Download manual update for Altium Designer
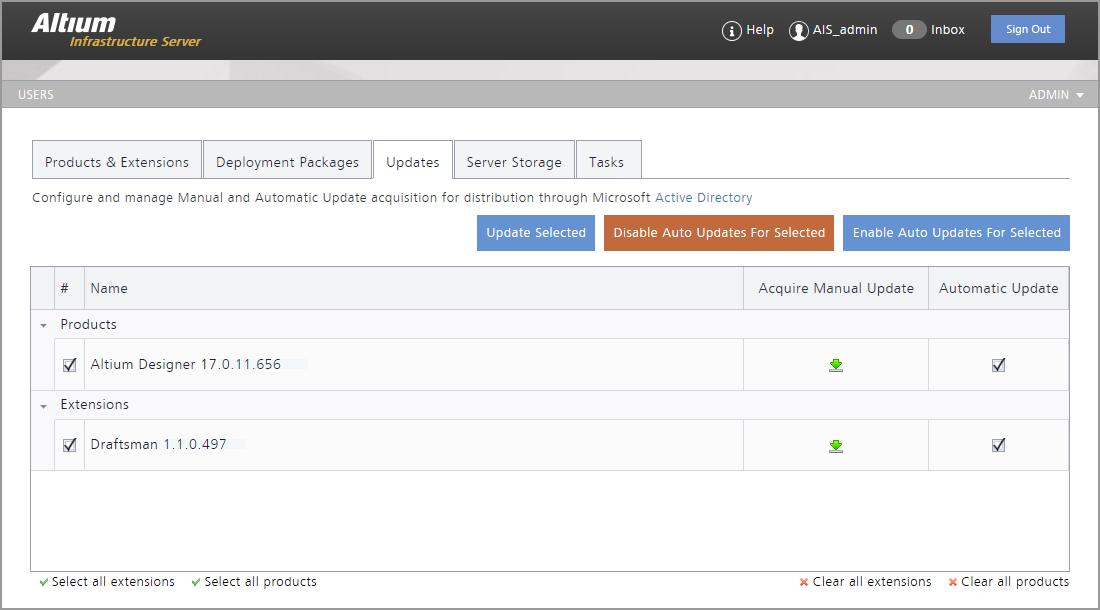The image size is (1100, 610). (x=836, y=365)
